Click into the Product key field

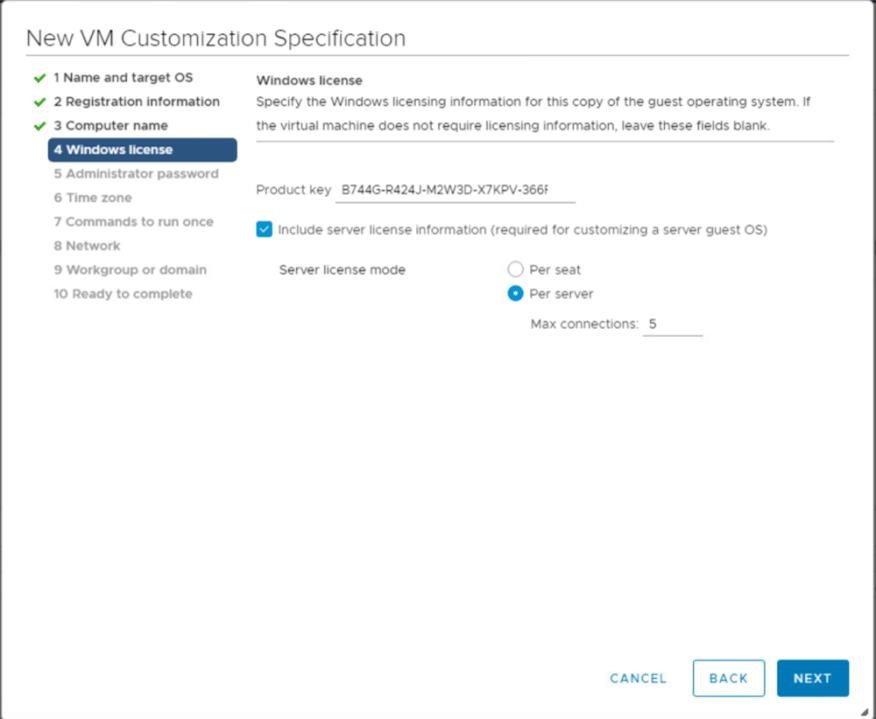[x=455, y=190]
